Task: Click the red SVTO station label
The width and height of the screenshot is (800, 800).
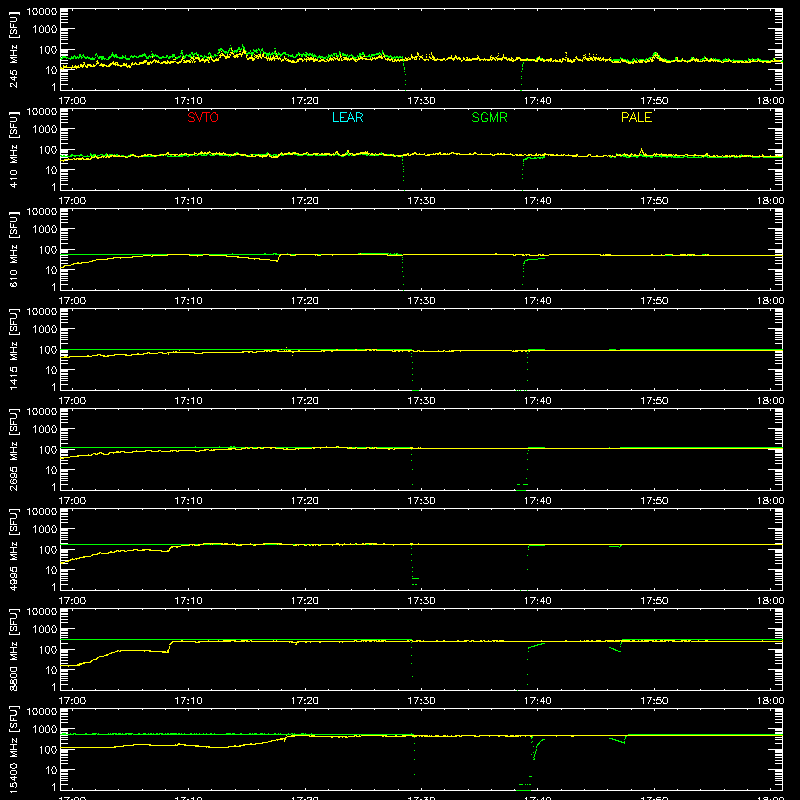Action: point(203,117)
